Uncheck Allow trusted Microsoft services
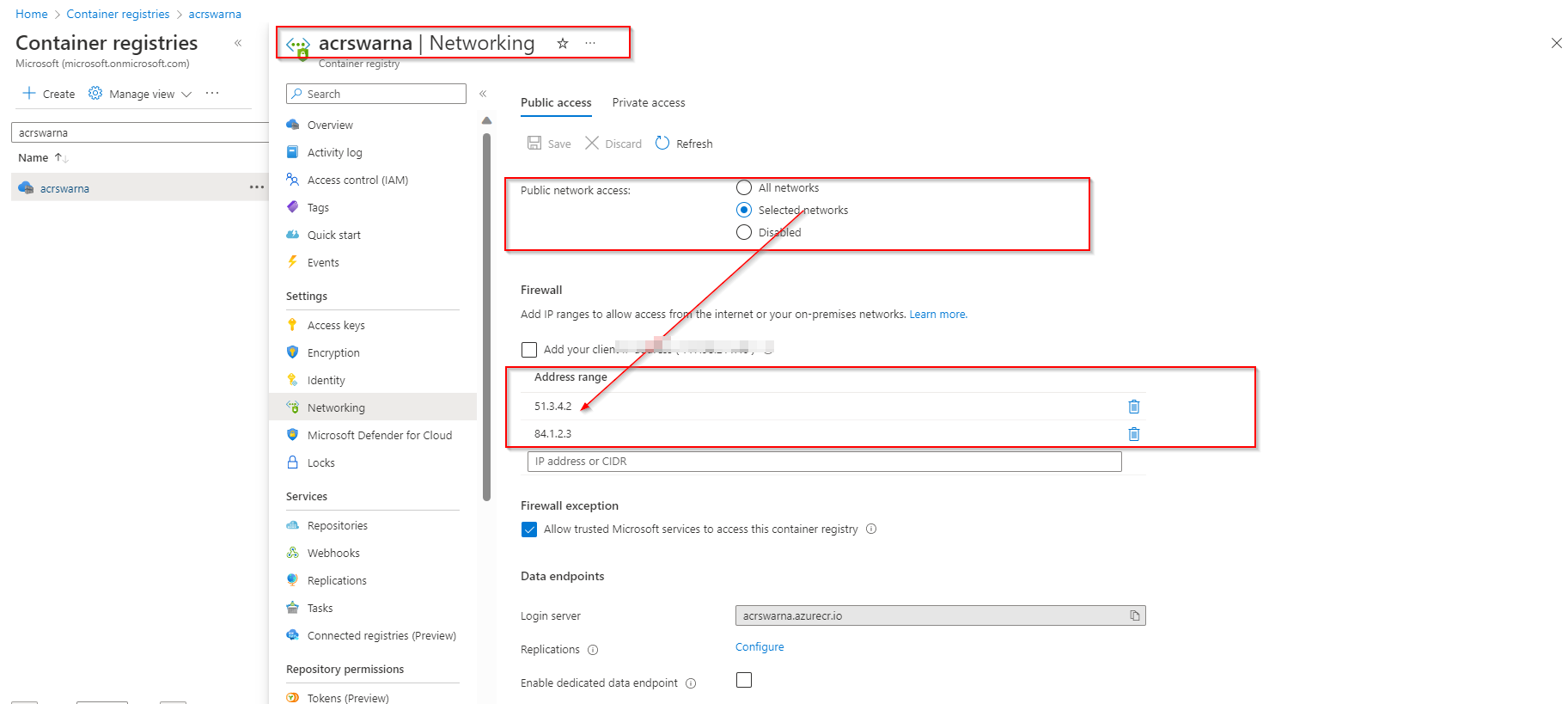Screen dimensions: 1568x704 pyautogui.click(x=529, y=530)
